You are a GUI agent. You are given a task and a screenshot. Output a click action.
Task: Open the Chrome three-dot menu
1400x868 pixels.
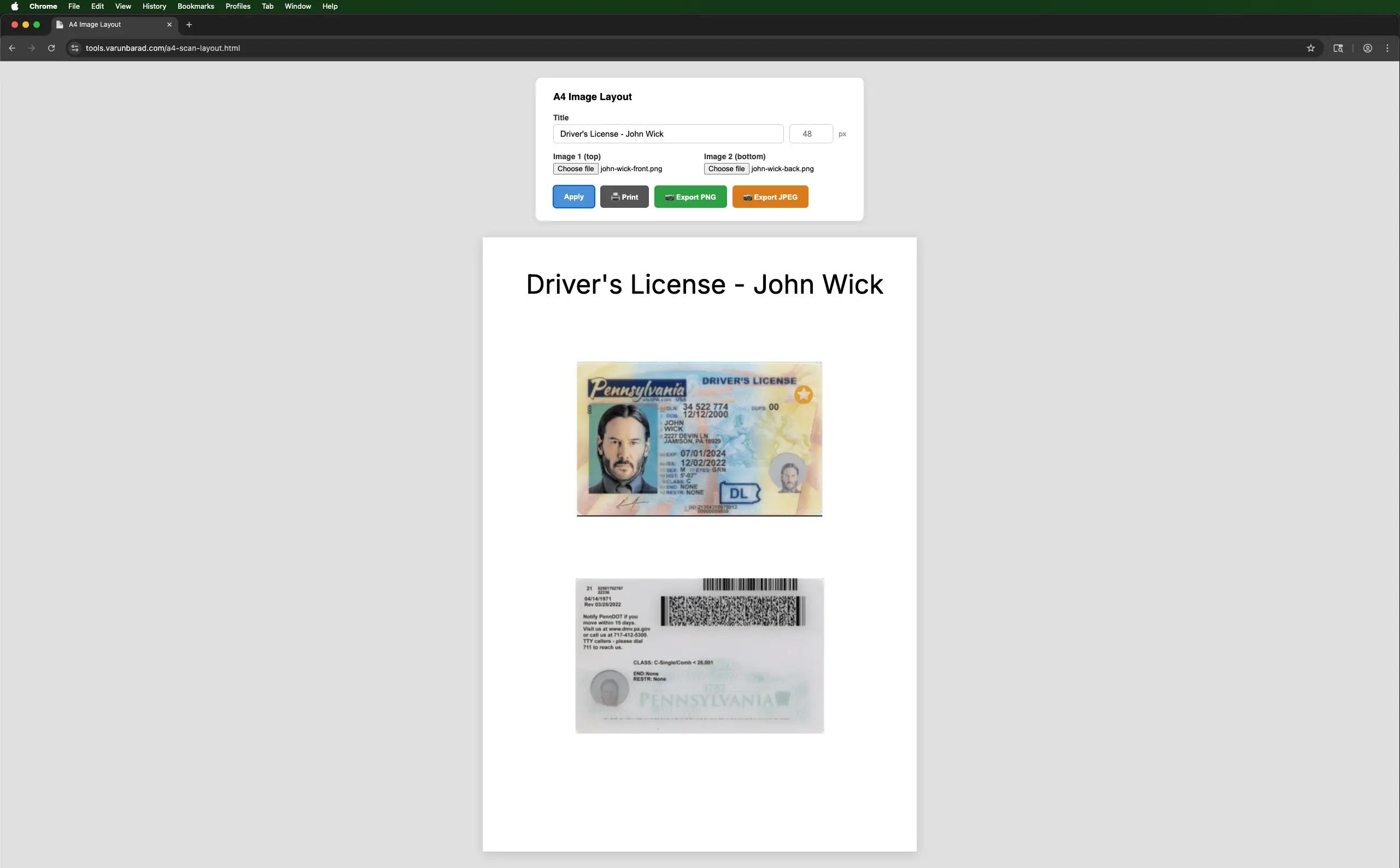point(1388,48)
